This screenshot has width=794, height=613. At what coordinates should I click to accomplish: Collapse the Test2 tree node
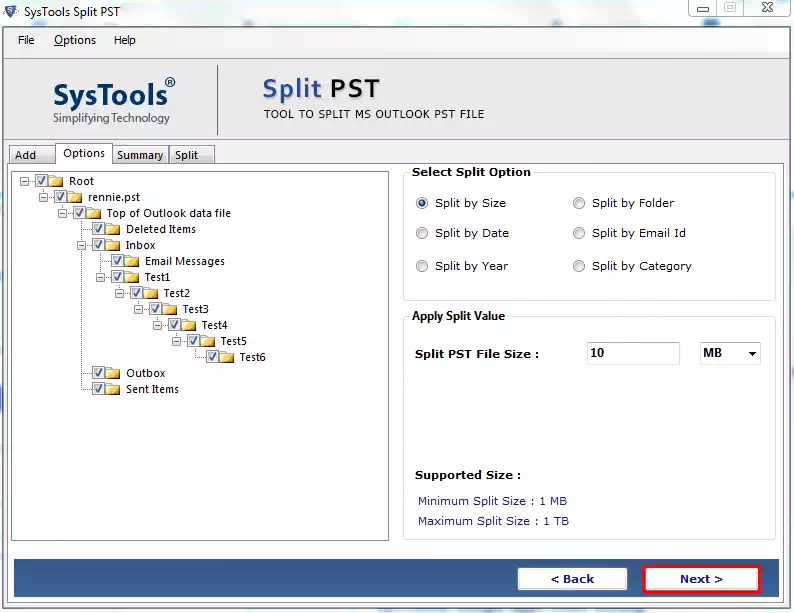tap(120, 294)
